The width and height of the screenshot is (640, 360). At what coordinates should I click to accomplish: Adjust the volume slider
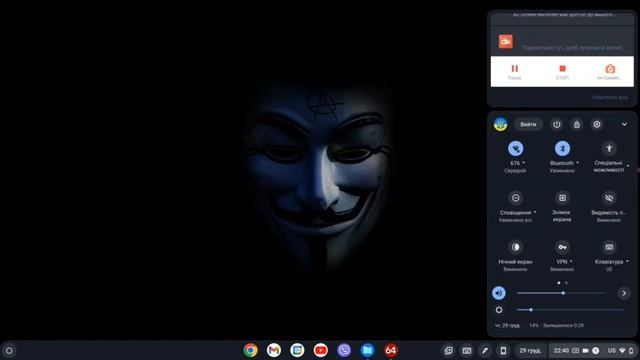(562, 293)
